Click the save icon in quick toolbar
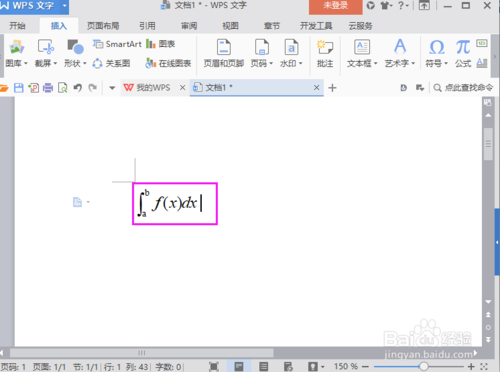This screenshot has height=372, width=500. 19,88
